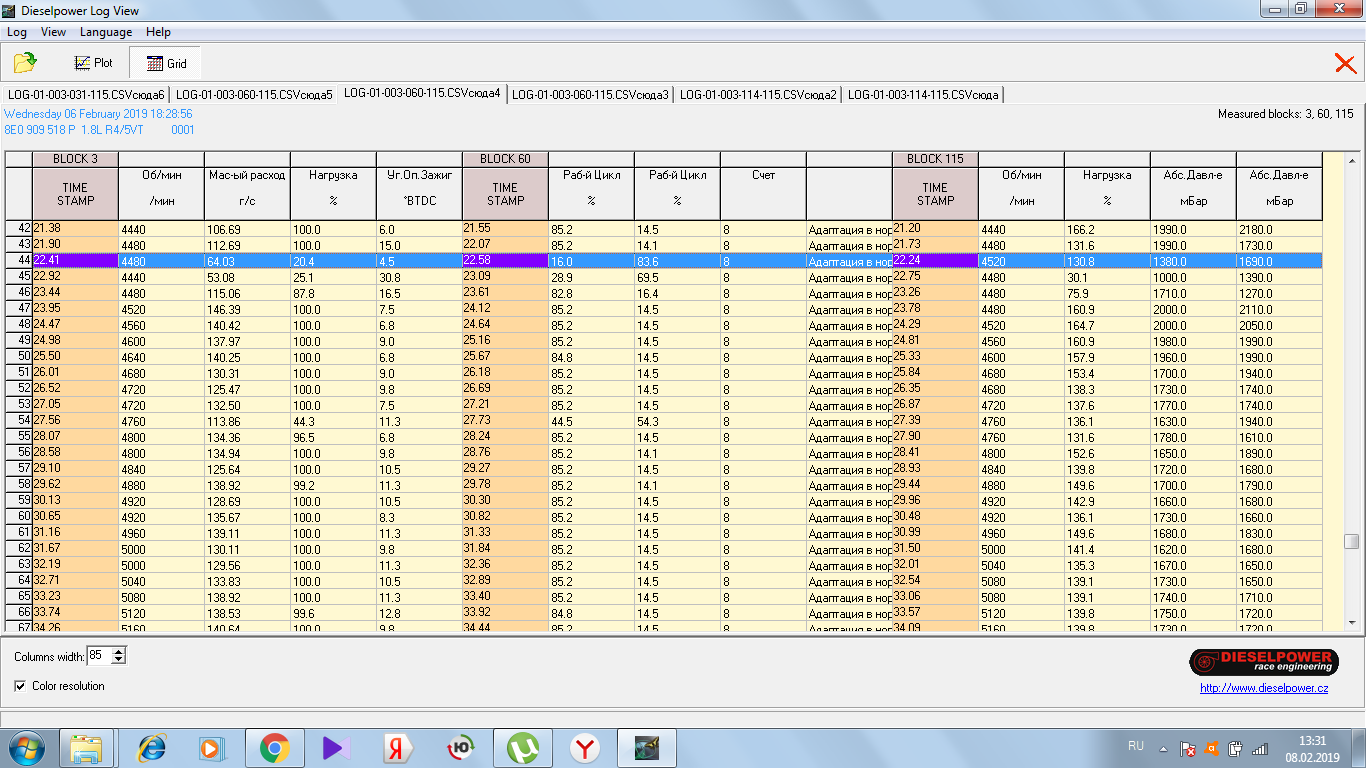Viewport: 1366px width, 768px height.
Task: Open Yandex Browser taskbar icon
Action: click(x=584, y=748)
